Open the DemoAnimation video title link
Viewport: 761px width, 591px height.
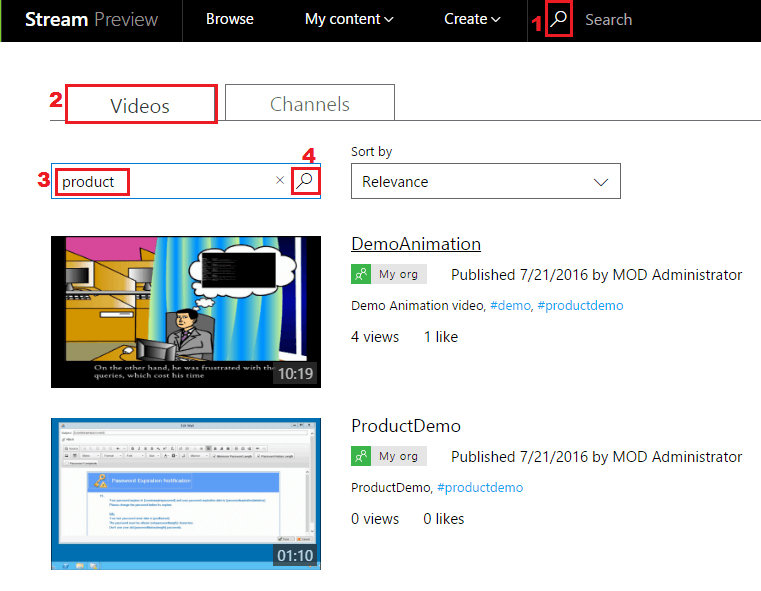pyautogui.click(x=416, y=244)
